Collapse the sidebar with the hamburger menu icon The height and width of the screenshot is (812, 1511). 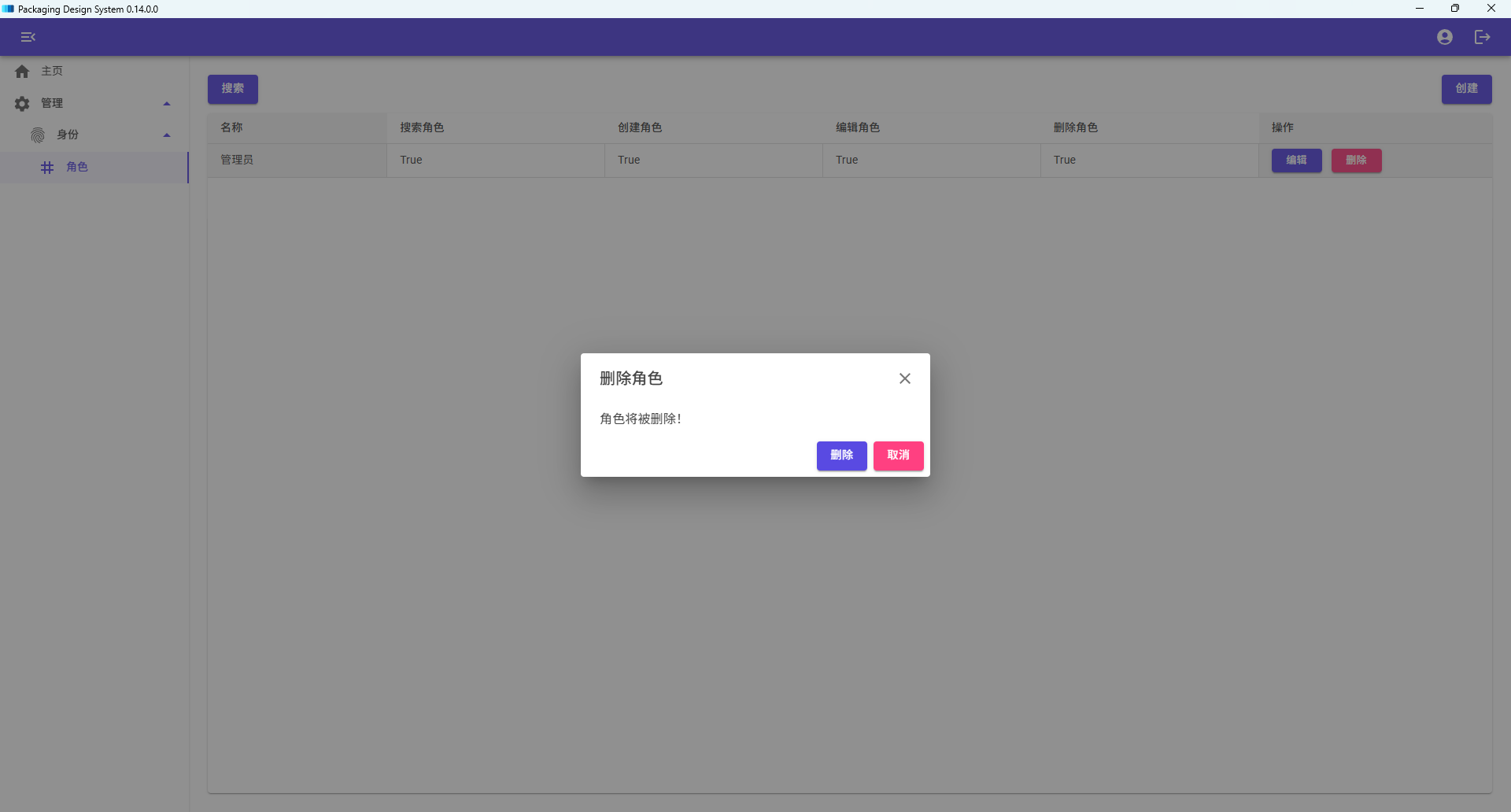tap(28, 37)
